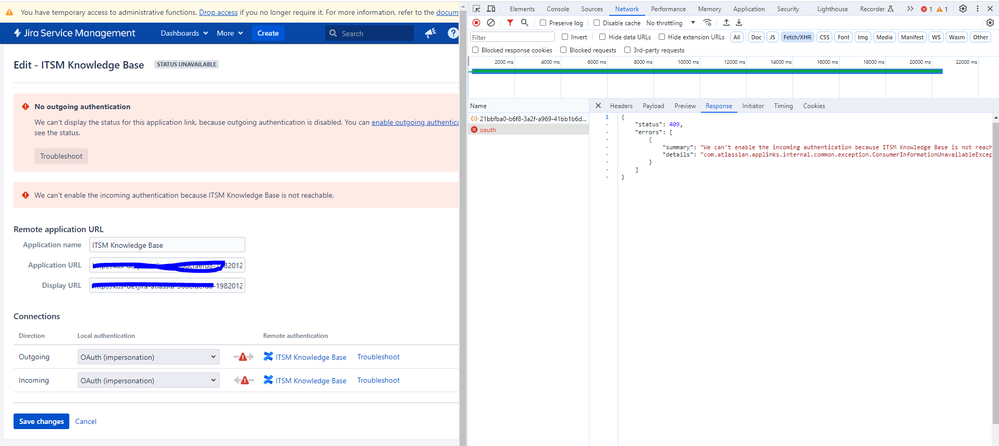Click the network timeline overview bar
Image resolution: width=999 pixels, height=446 pixels.
tap(705, 71)
